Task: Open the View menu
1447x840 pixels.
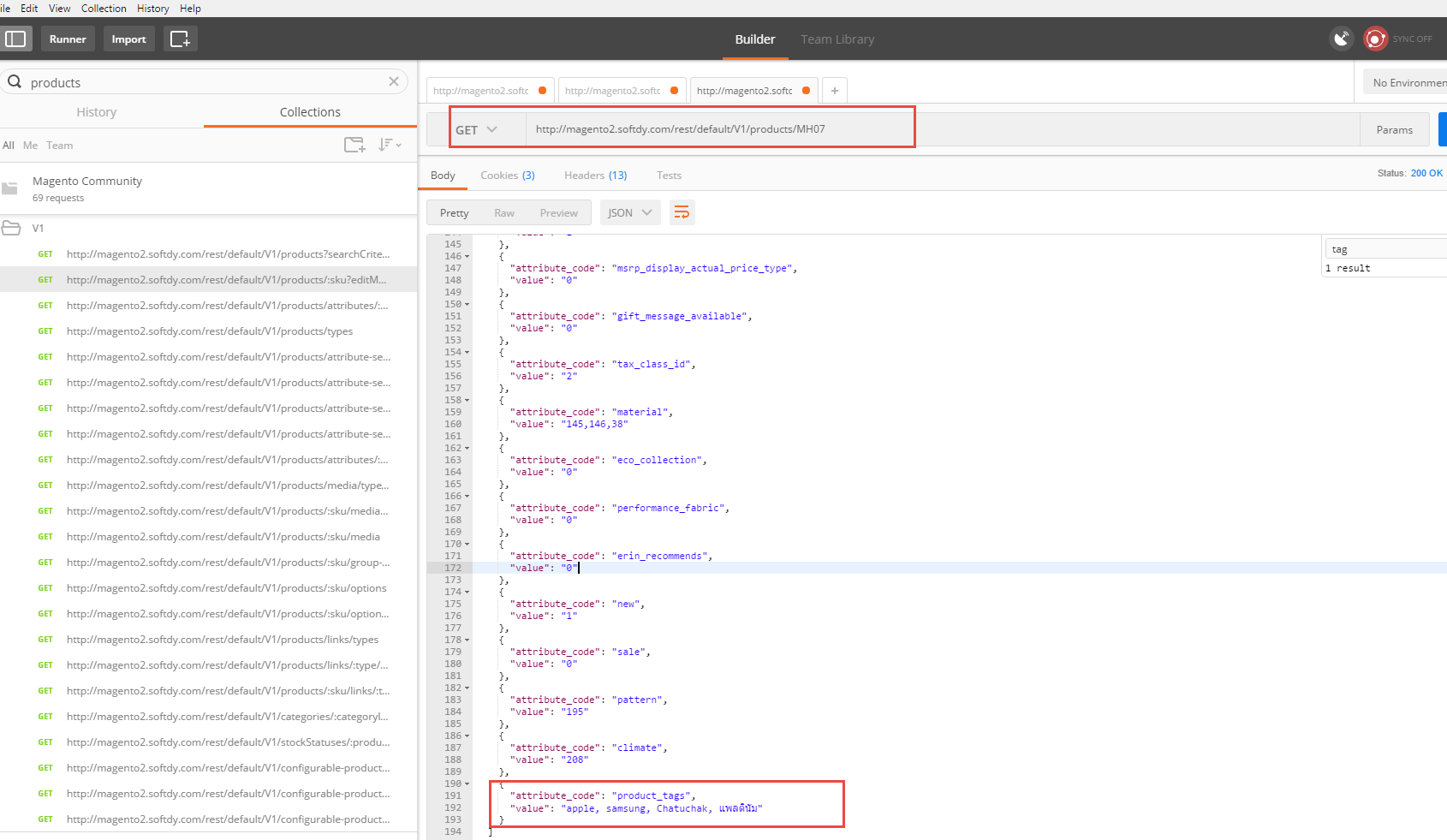Action: click(x=60, y=8)
